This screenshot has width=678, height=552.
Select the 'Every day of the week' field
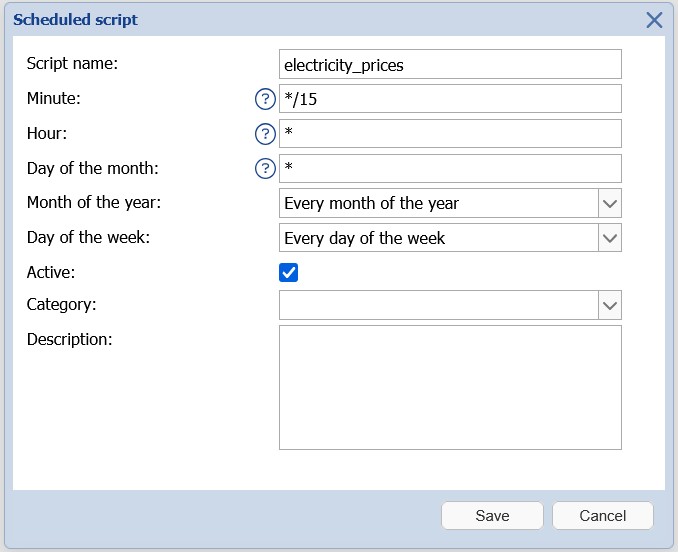438,238
